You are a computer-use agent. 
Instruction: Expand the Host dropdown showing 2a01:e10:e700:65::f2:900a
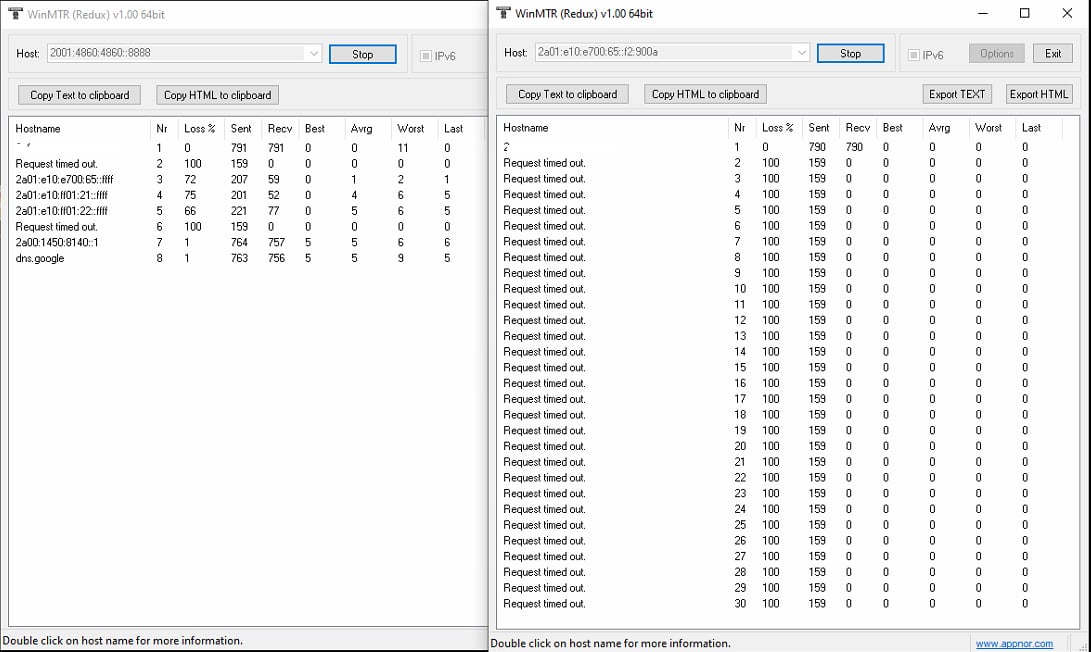pyautogui.click(x=801, y=53)
